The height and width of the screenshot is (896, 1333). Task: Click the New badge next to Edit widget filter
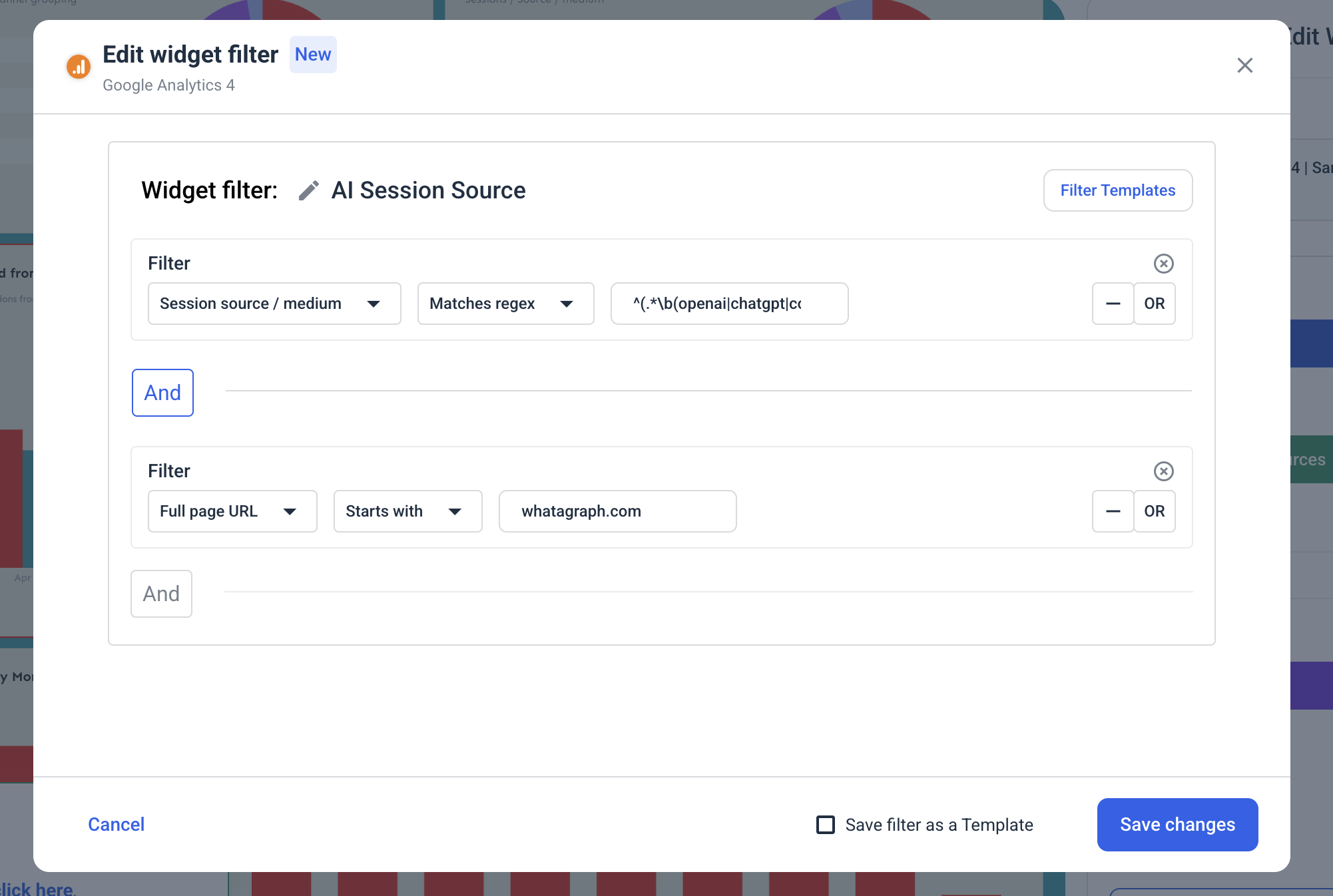click(x=312, y=54)
